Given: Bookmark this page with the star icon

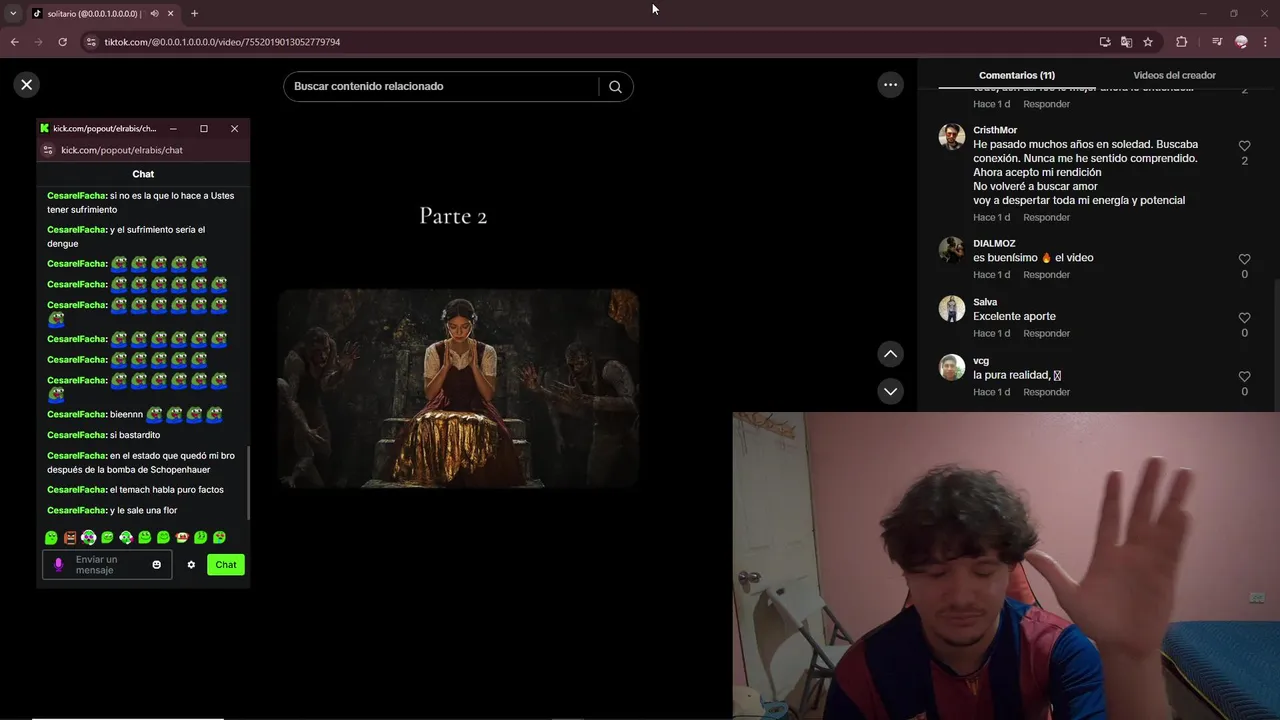Looking at the screenshot, I should [1148, 42].
